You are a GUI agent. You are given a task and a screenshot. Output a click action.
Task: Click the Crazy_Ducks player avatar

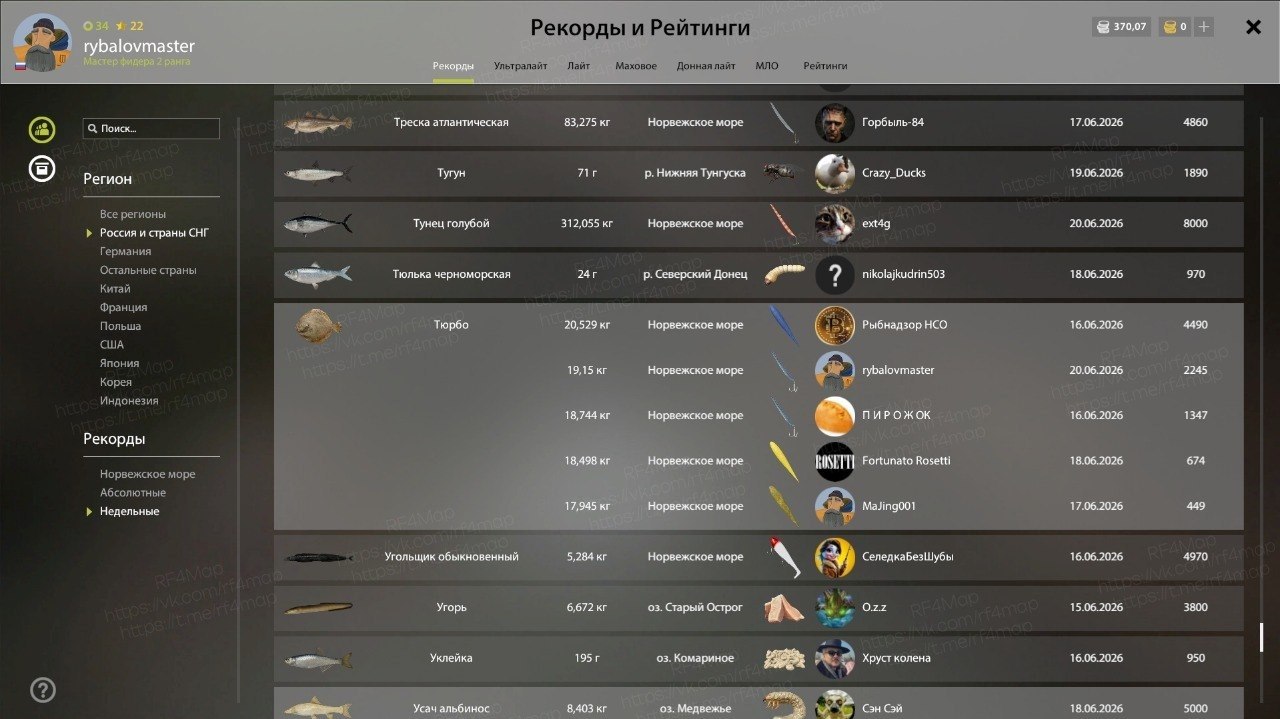click(834, 173)
